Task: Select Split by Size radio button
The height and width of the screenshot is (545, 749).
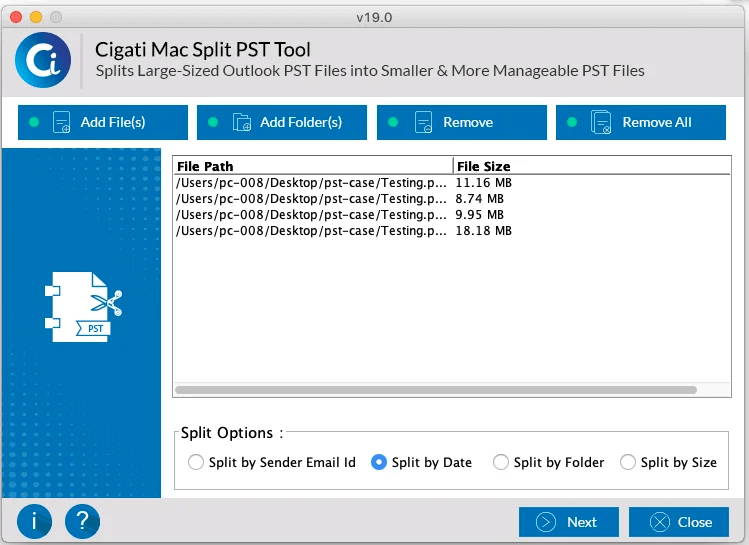Action: [x=628, y=462]
